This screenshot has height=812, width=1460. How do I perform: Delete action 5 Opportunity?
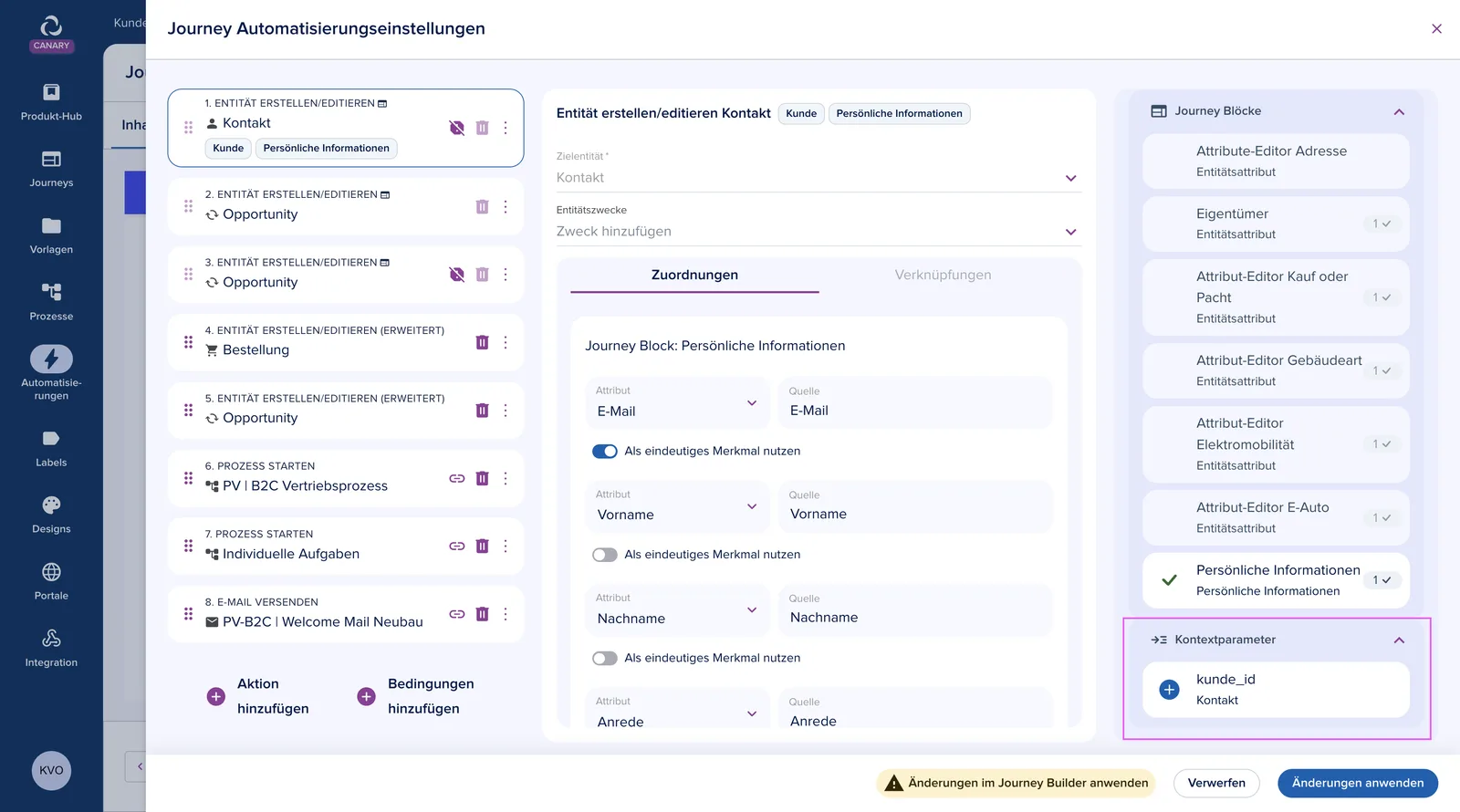click(482, 411)
